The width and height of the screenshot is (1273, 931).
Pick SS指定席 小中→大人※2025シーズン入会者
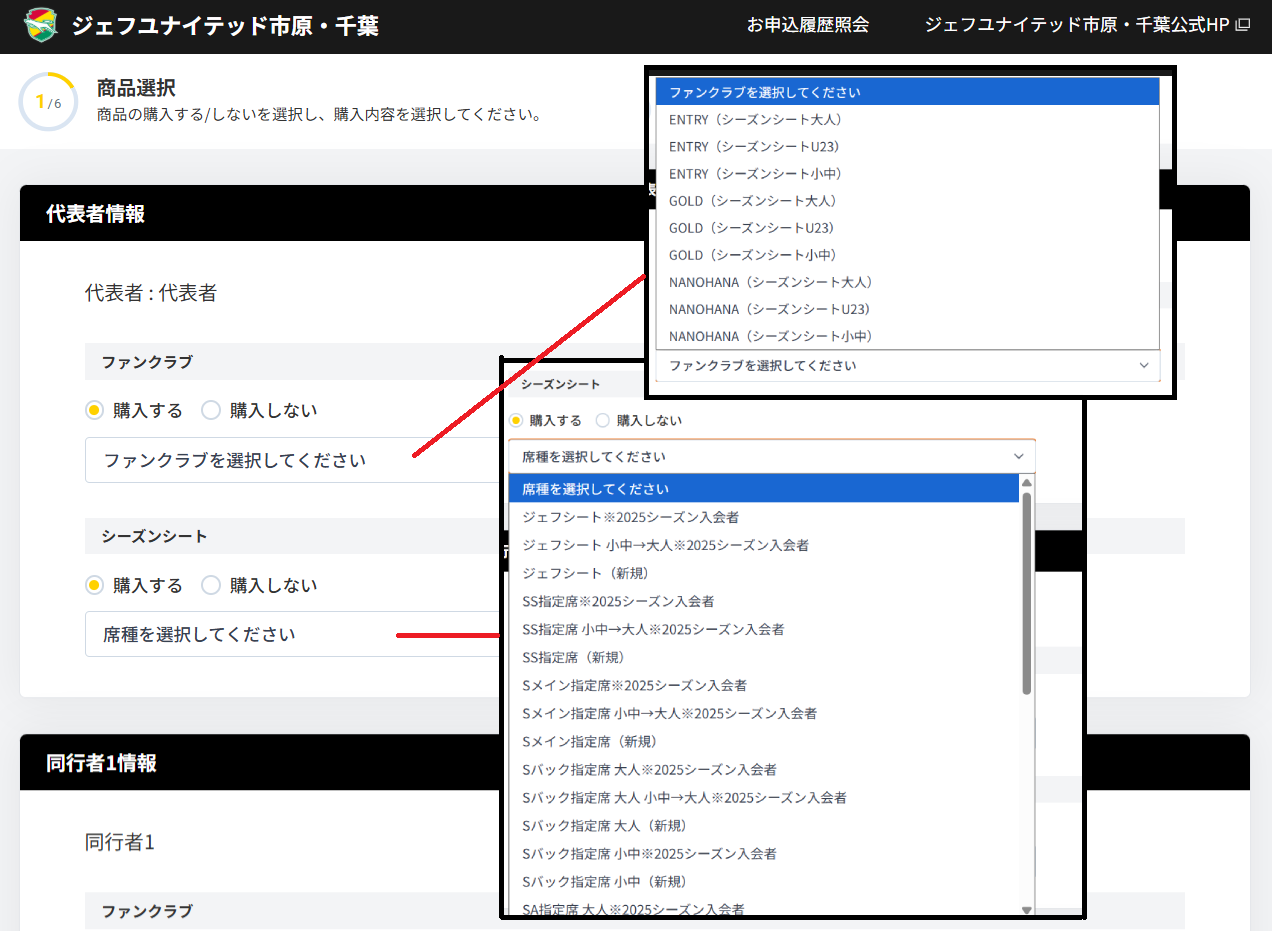click(764, 629)
